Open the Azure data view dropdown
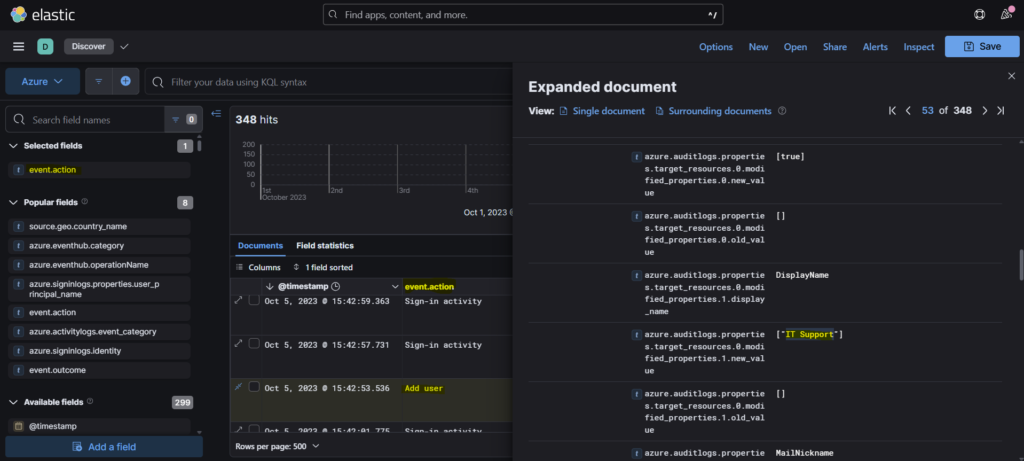This screenshot has width=1024, height=461. [42, 81]
